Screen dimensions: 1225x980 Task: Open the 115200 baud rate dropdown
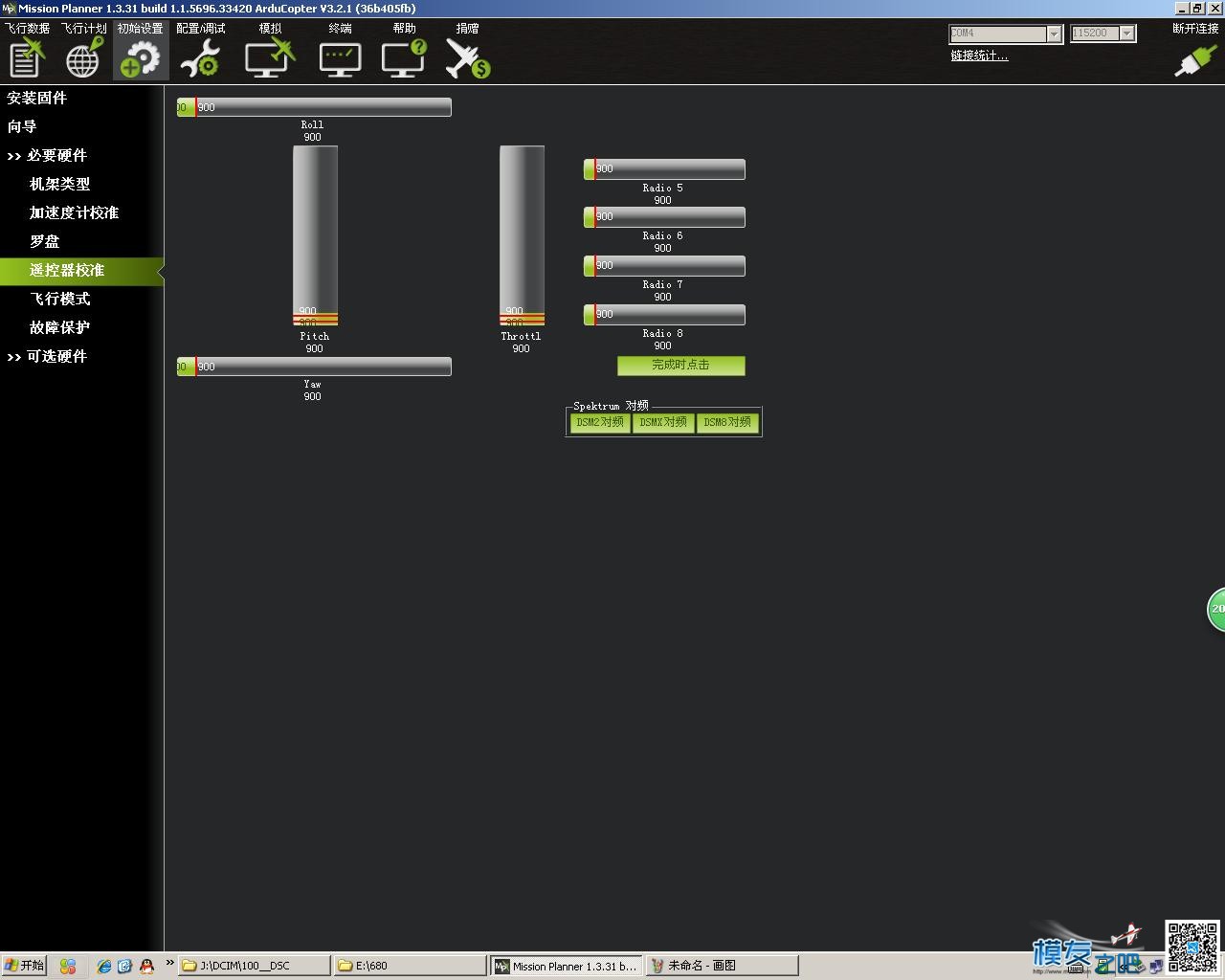1127,33
